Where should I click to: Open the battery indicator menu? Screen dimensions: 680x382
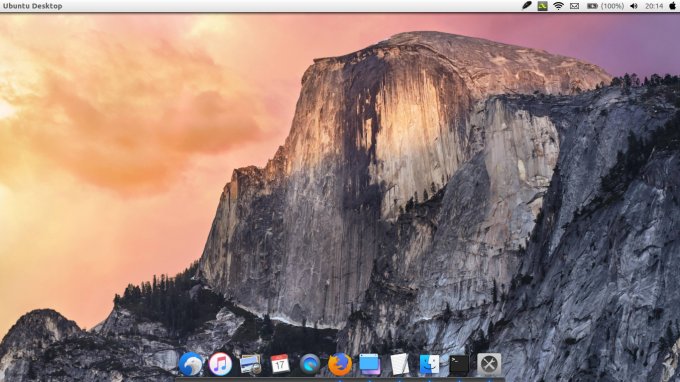click(592, 6)
